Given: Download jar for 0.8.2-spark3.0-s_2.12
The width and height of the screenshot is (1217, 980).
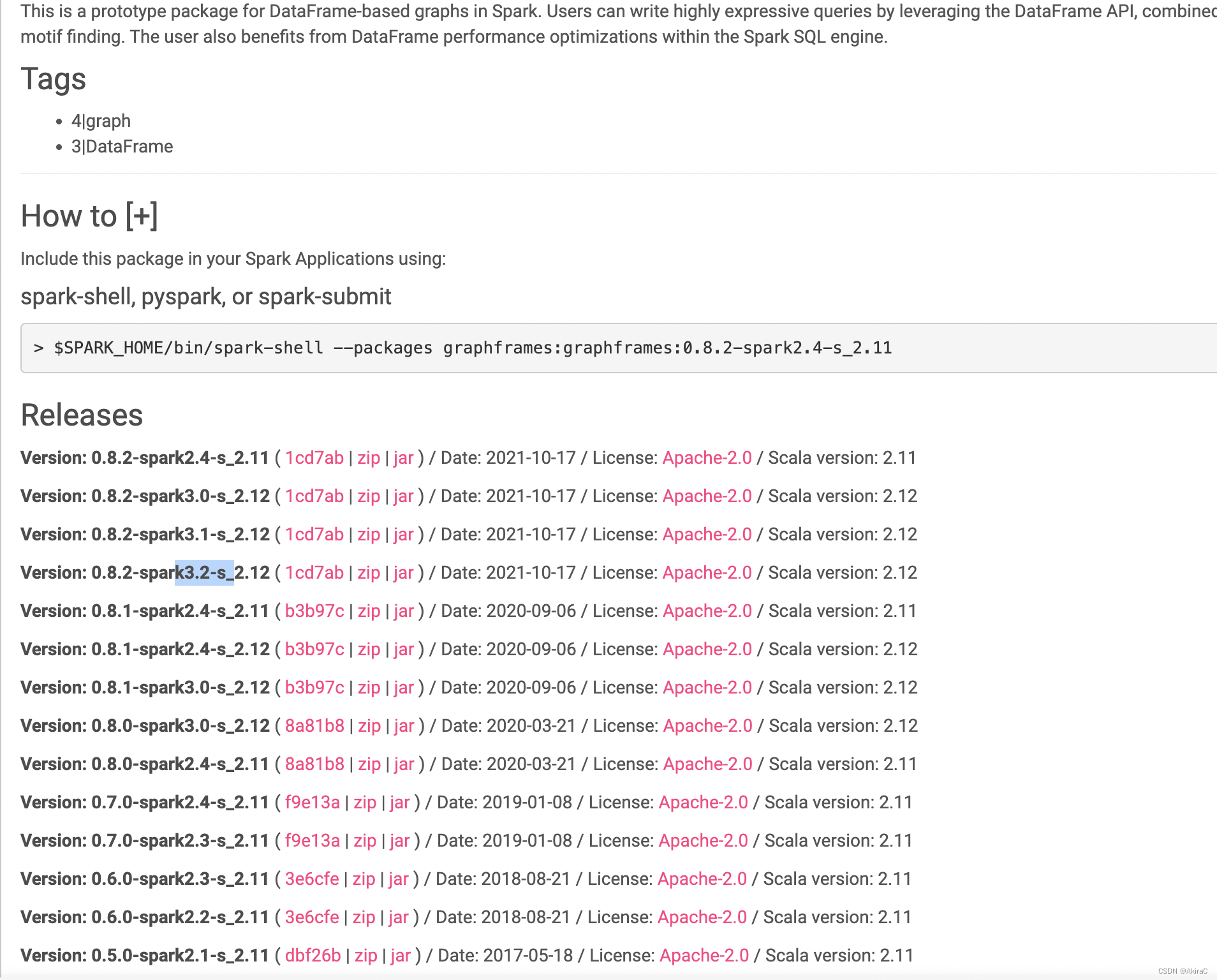Looking at the screenshot, I should [404, 496].
